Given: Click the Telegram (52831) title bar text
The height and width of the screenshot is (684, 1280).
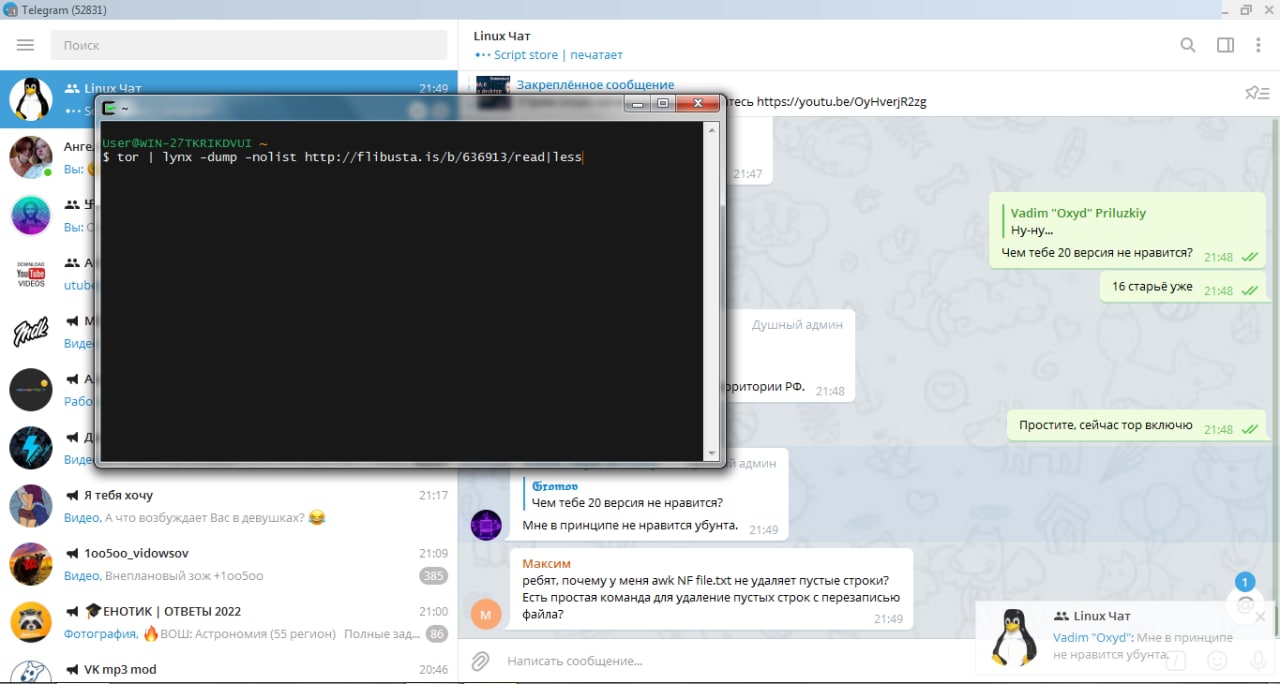Looking at the screenshot, I should coord(64,10).
